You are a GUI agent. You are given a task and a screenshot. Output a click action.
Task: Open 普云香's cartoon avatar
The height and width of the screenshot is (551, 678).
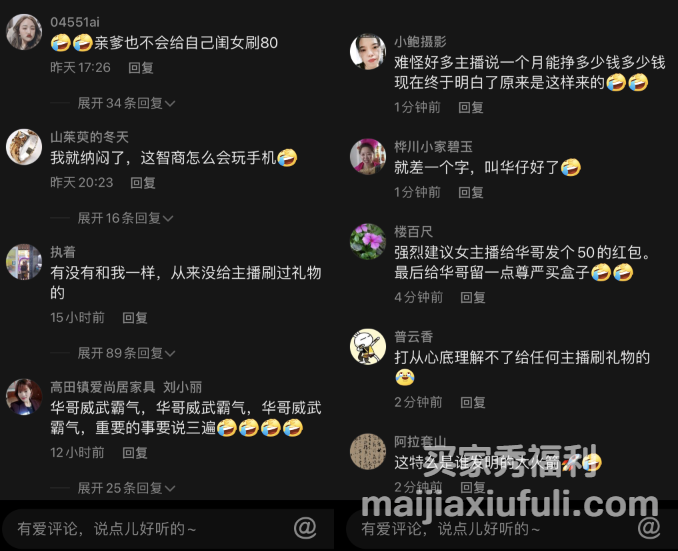click(368, 346)
